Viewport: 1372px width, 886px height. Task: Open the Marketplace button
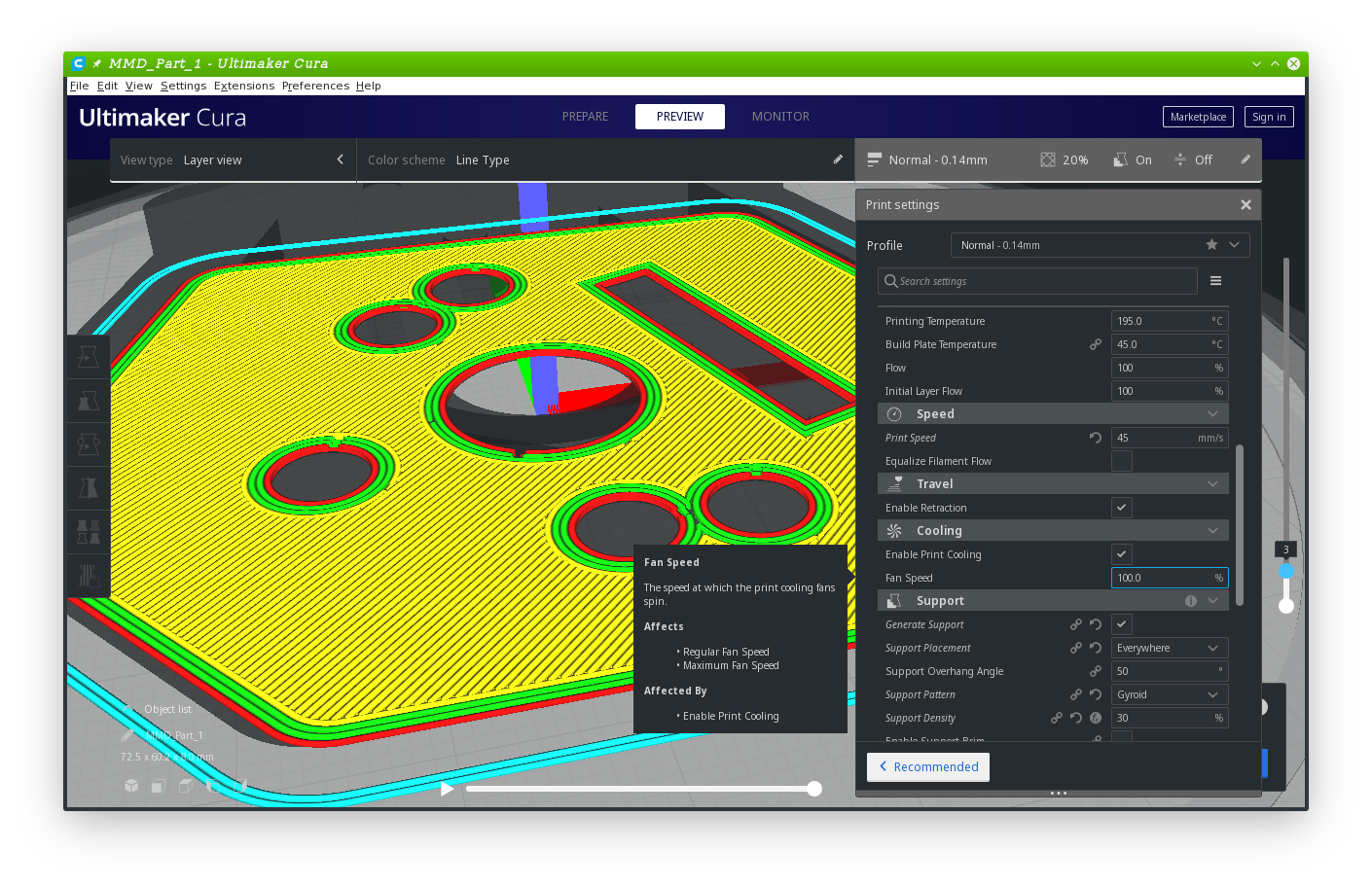coord(1198,117)
